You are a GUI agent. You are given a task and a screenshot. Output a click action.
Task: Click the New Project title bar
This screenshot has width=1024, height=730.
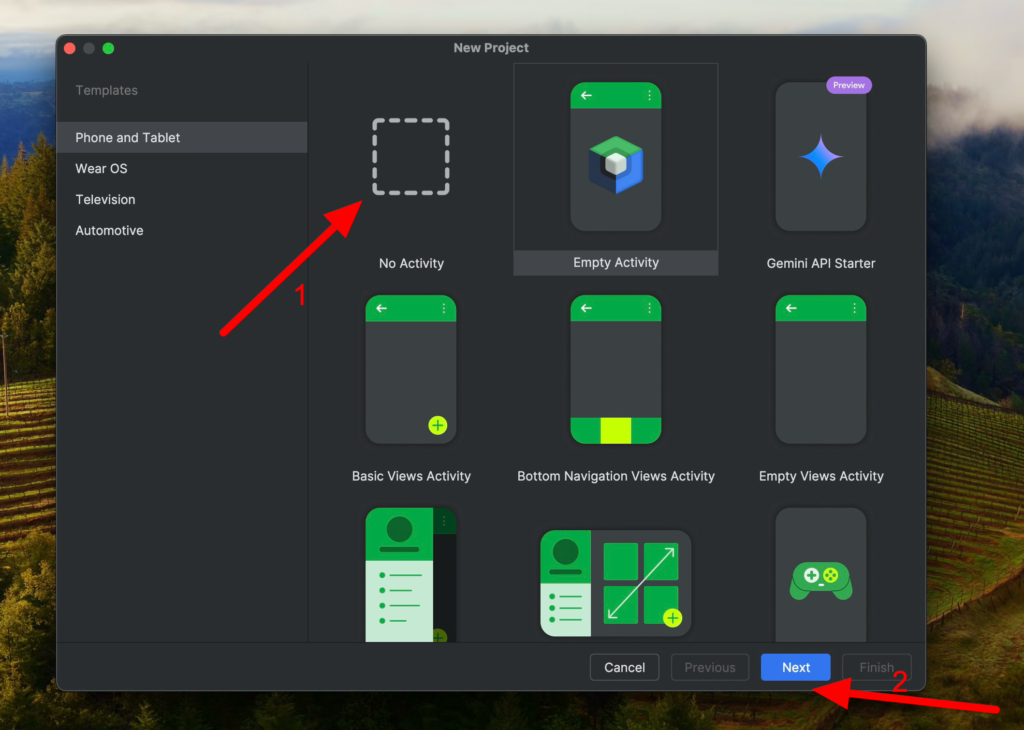491,48
